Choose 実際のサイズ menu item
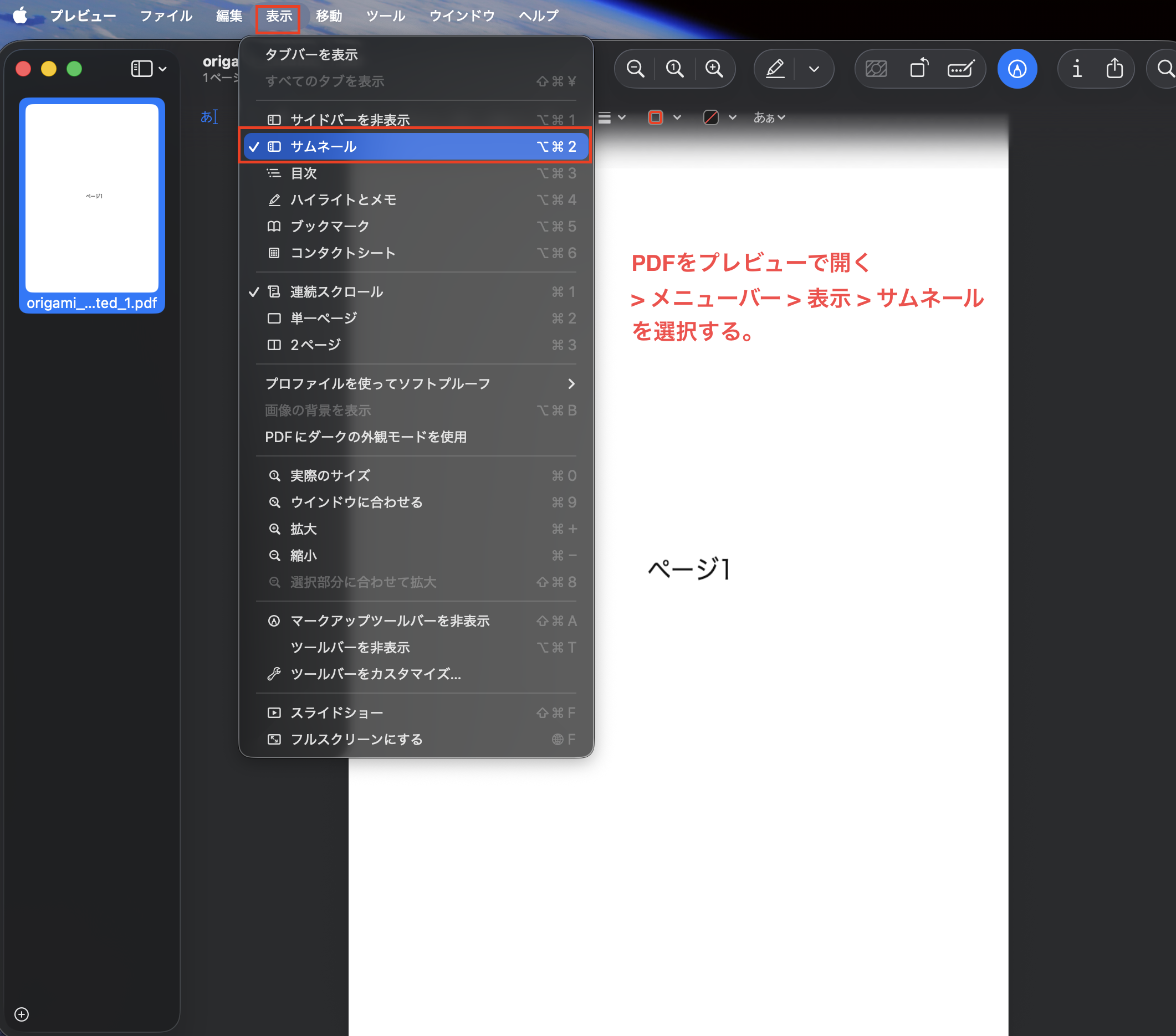This screenshot has width=1176, height=1036. (416, 476)
